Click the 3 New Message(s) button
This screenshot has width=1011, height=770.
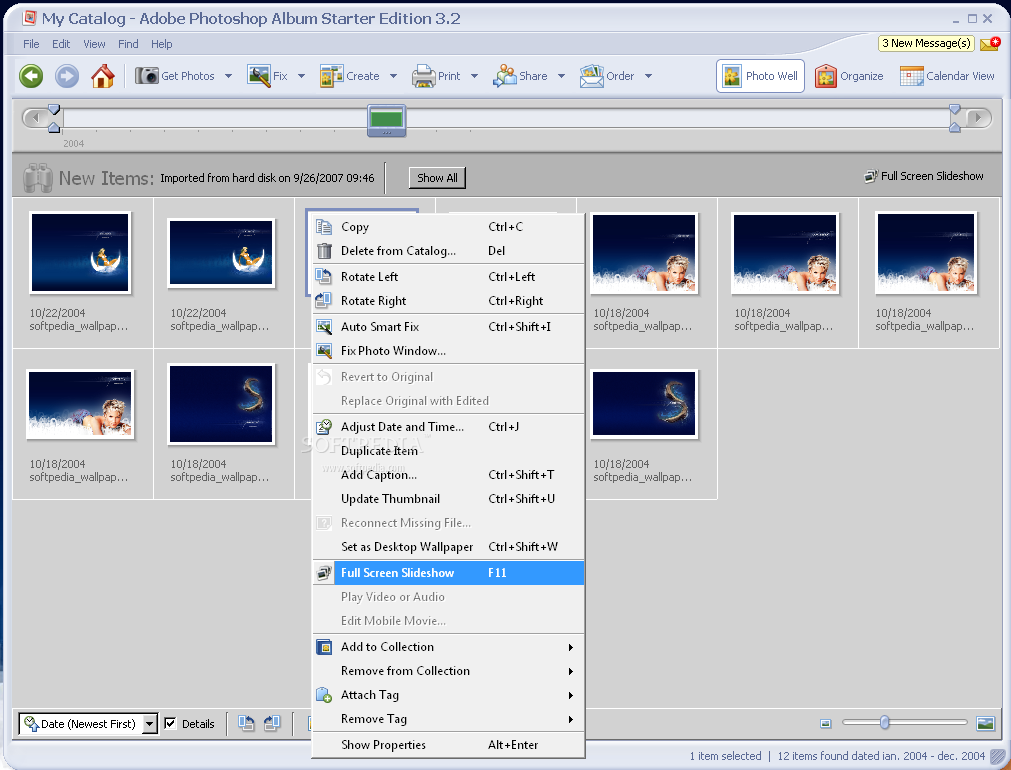click(927, 43)
